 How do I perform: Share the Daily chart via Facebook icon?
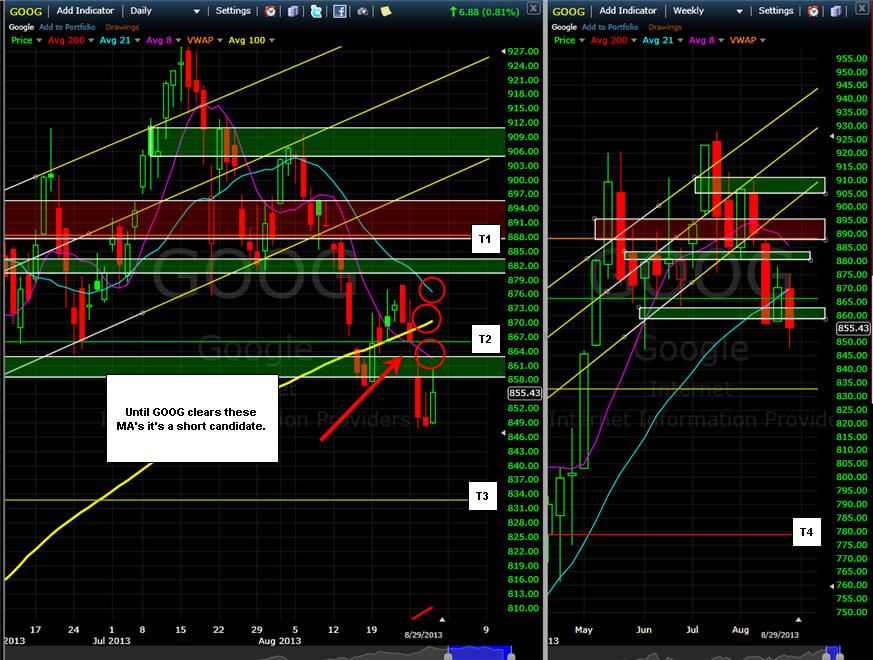[x=340, y=11]
